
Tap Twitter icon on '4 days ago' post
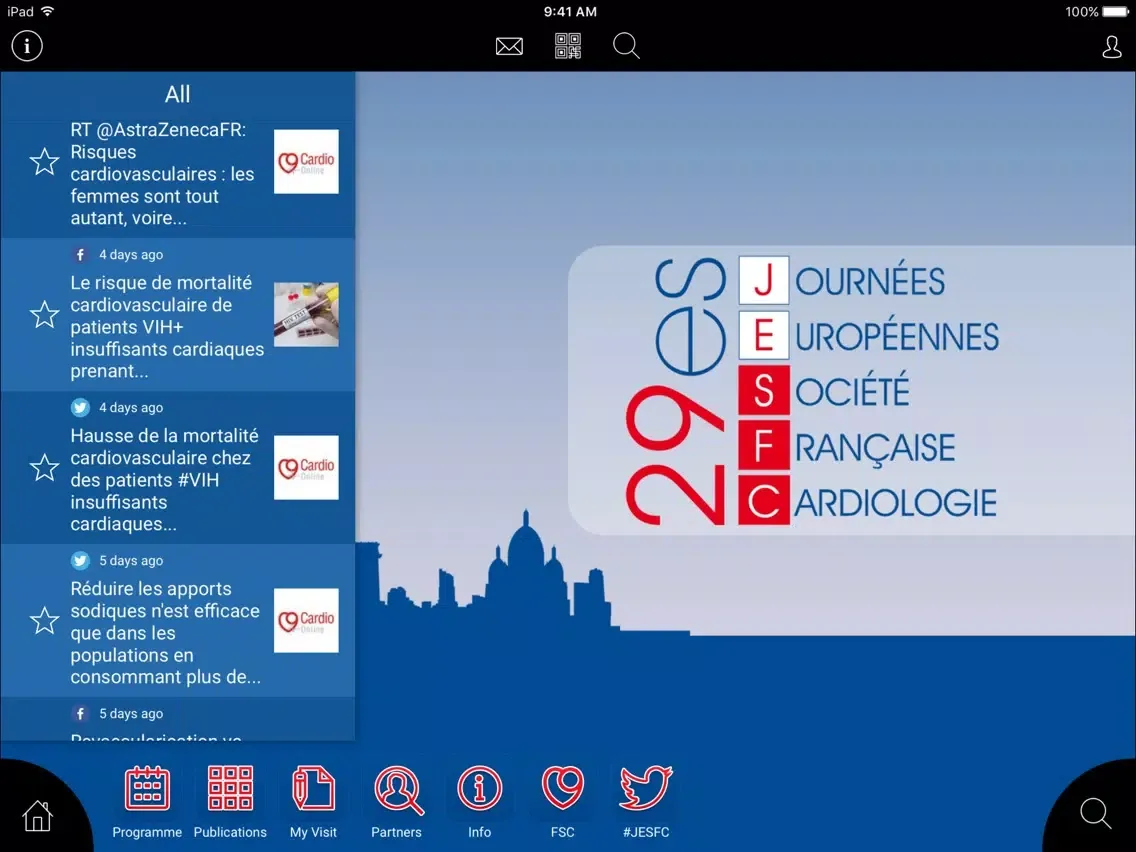click(80, 407)
